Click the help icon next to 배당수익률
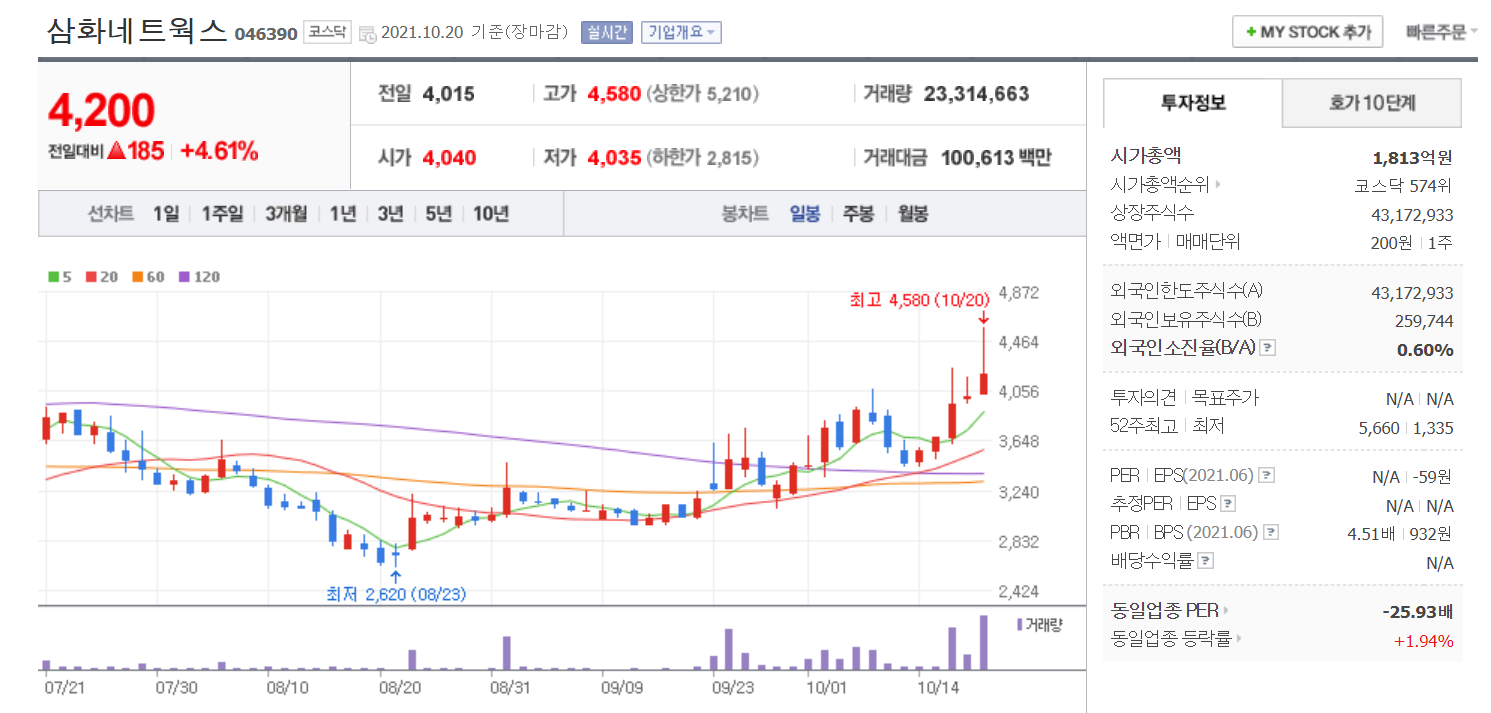Image resolution: width=1491 pixels, height=713 pixels. [1204, 561]
